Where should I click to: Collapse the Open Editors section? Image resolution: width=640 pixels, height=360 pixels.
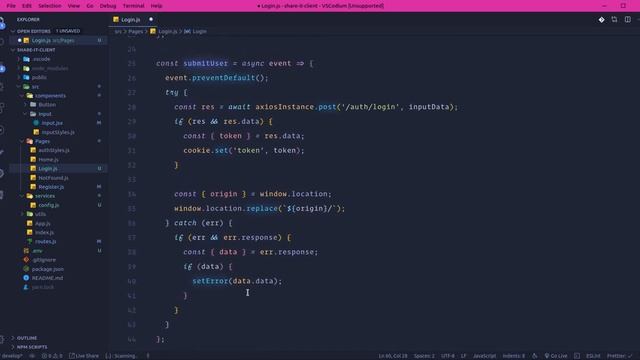coord(33,31)
